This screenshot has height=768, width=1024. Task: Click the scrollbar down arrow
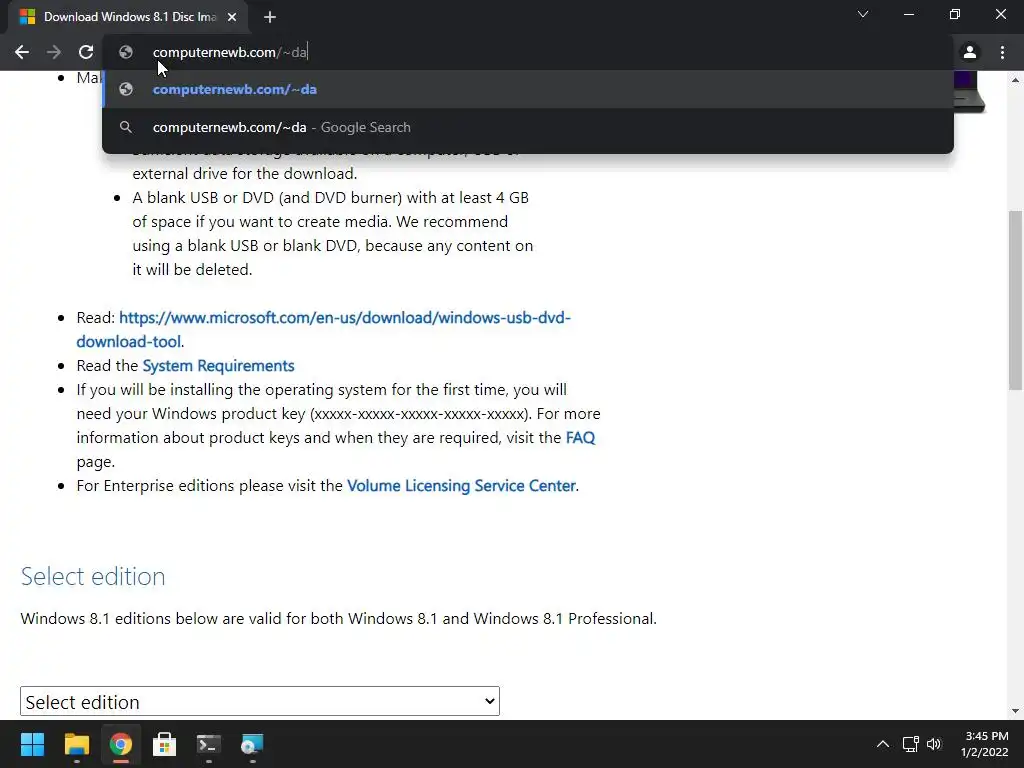1015,711
